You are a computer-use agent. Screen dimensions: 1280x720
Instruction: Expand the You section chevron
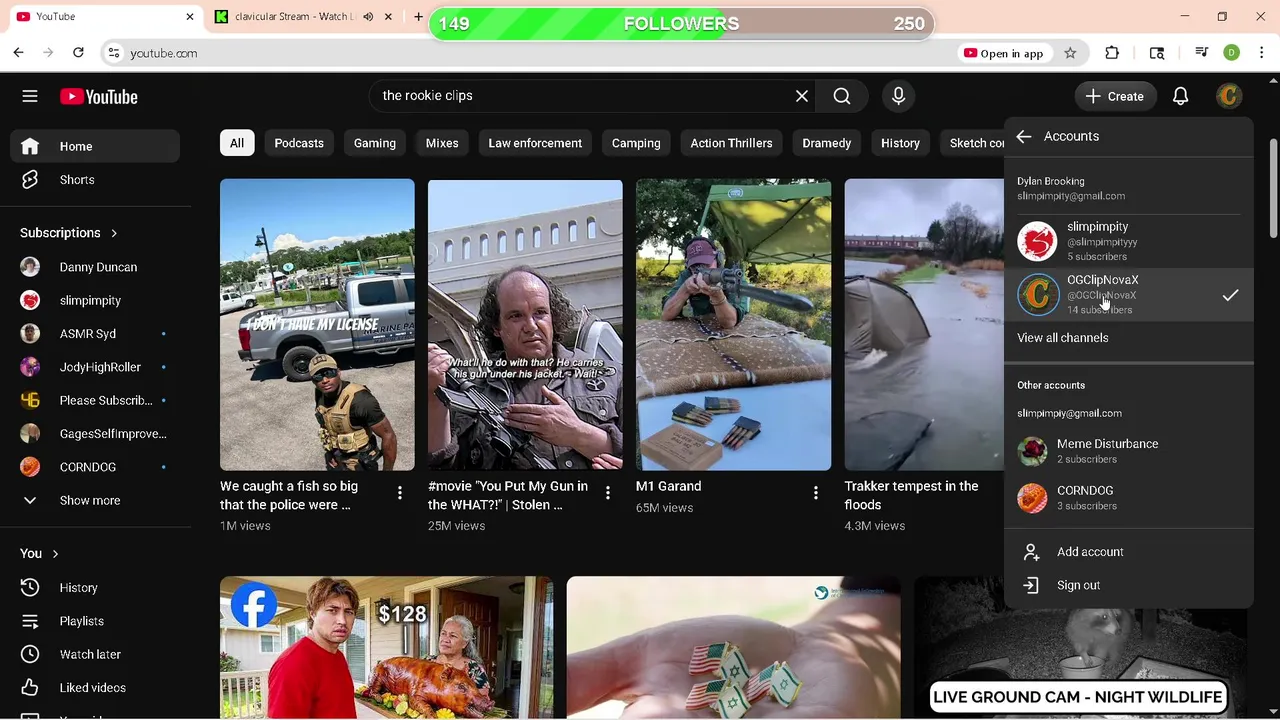[55, 554]
